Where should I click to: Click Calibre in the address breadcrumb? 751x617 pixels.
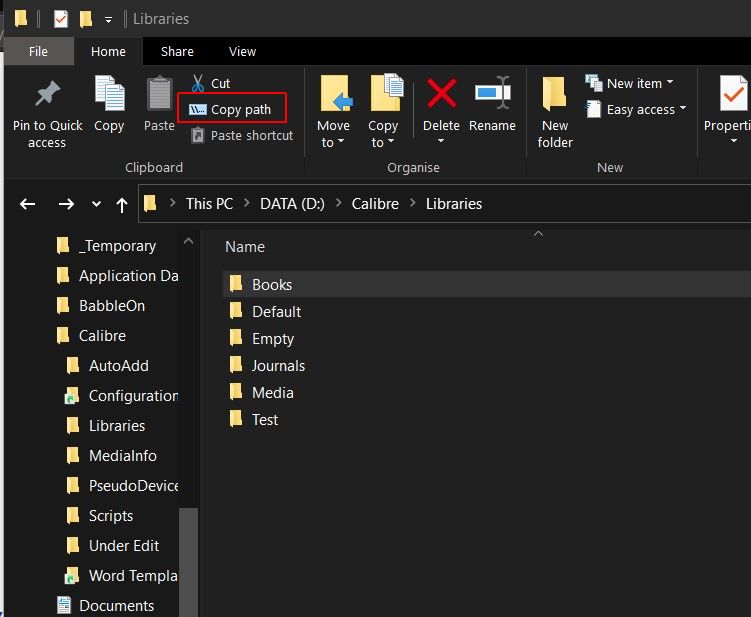click(x=375, y=204)
